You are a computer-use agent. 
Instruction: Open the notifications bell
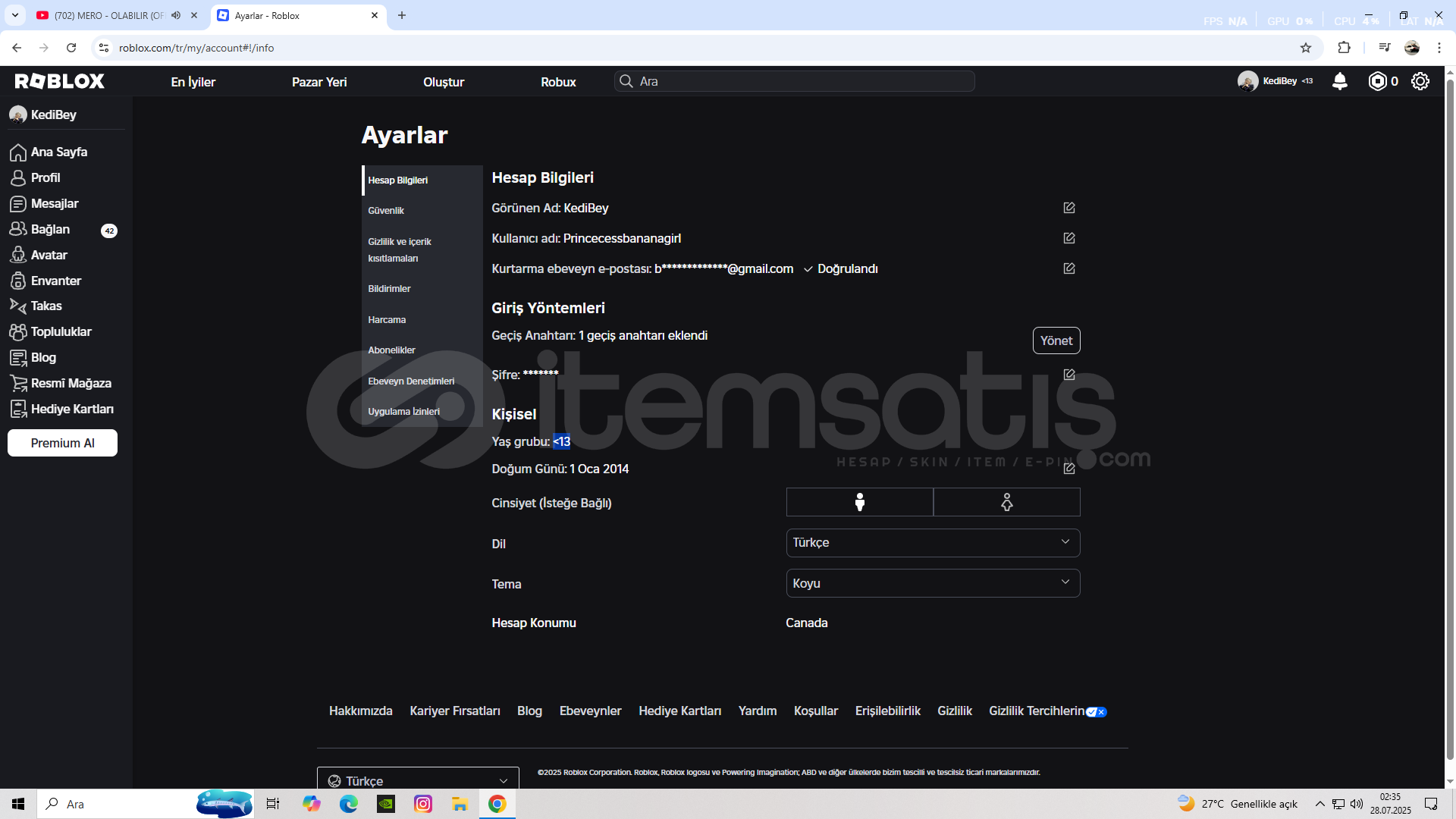1340,81
